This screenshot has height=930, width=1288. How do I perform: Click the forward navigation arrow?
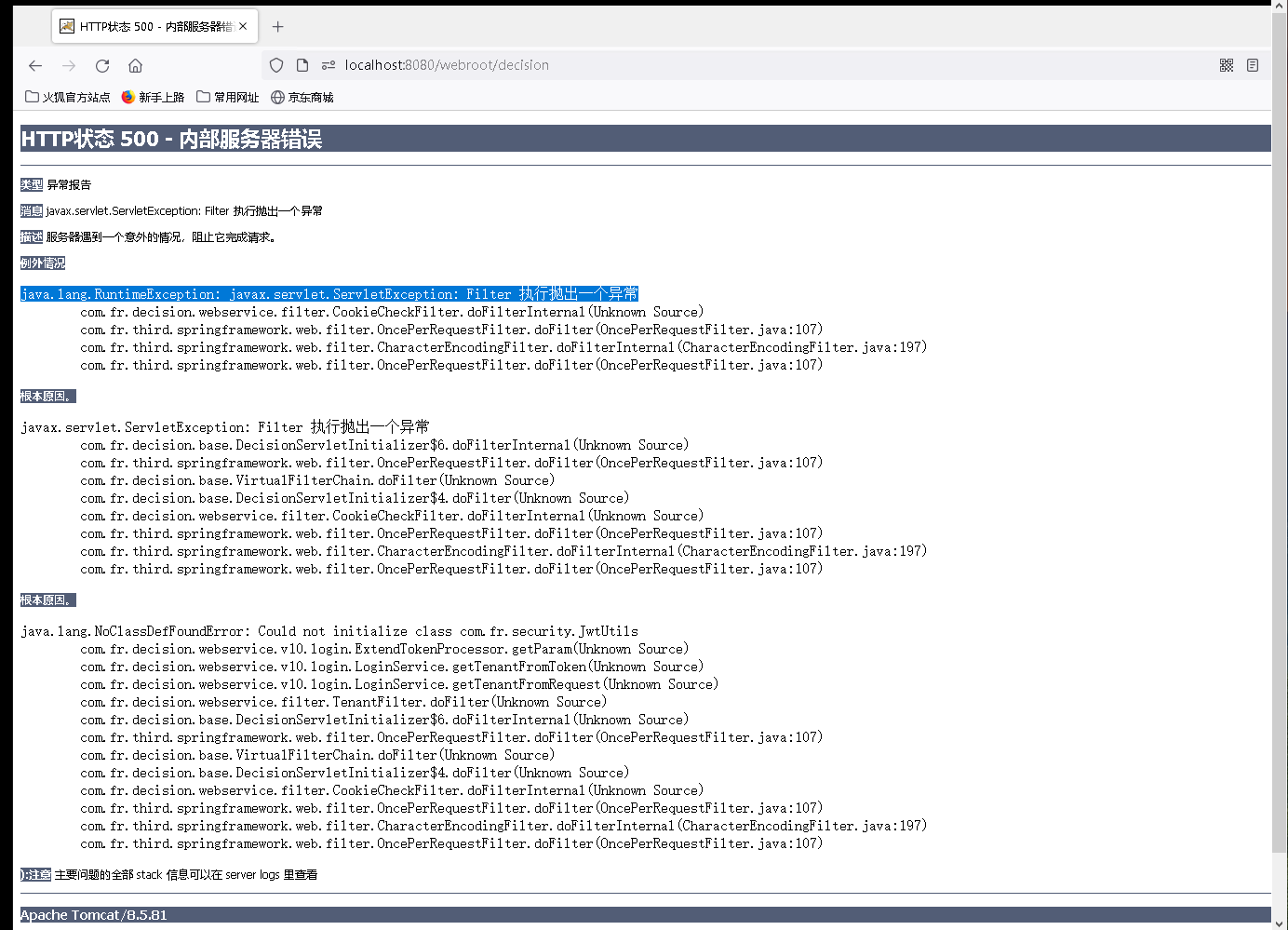point(69,65)
